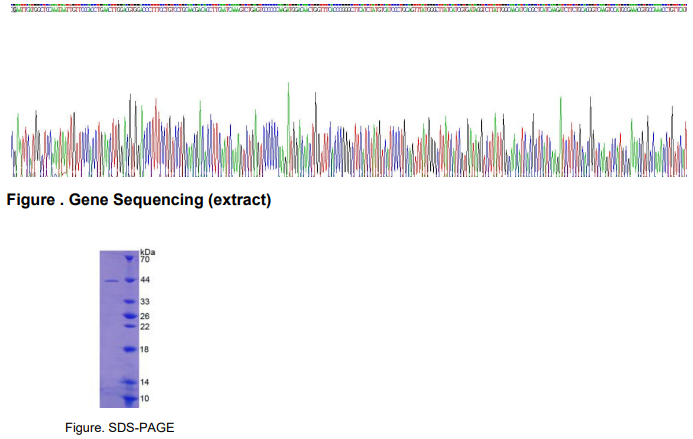Click the sample protein band near 44 kDa
This screenshot has height=439, width=693.
pyautogui.click(x=109, y=281)
